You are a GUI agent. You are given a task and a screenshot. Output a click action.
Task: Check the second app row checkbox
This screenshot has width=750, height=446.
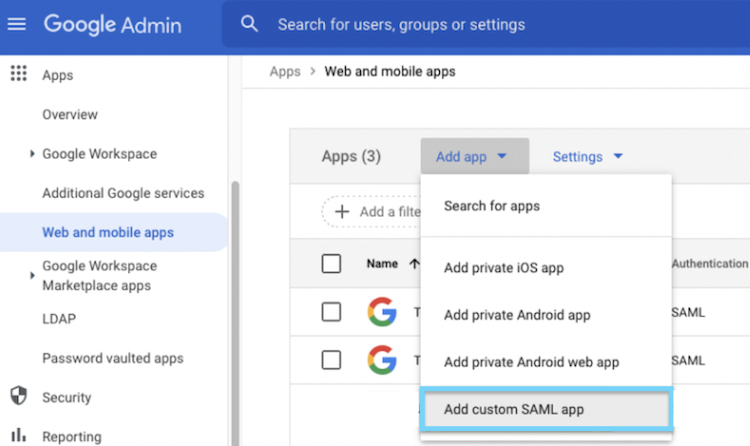click(331, 360)
